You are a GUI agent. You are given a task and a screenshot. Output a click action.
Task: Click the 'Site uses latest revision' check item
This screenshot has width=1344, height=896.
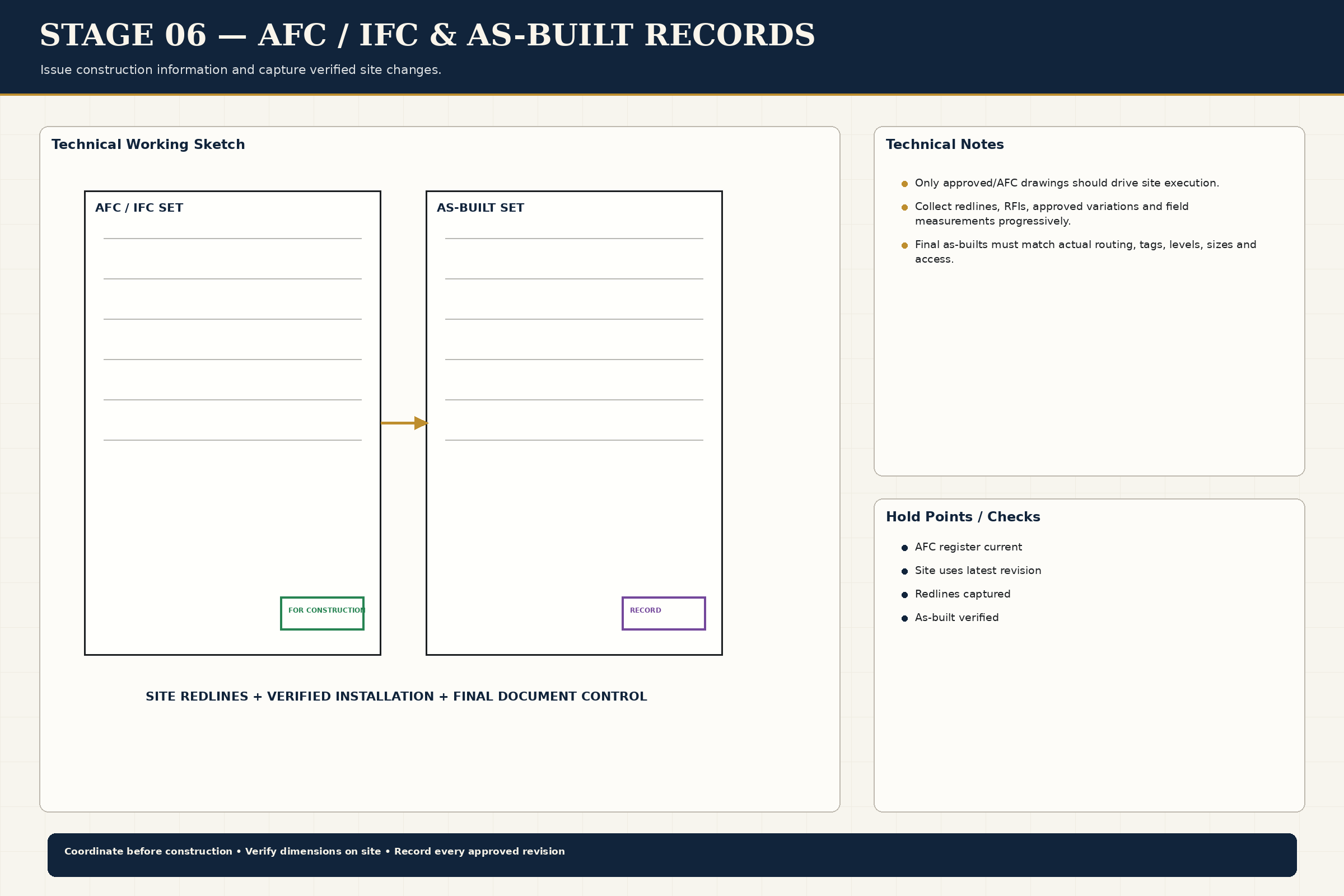pyautogui.click(x=978, y=570)
